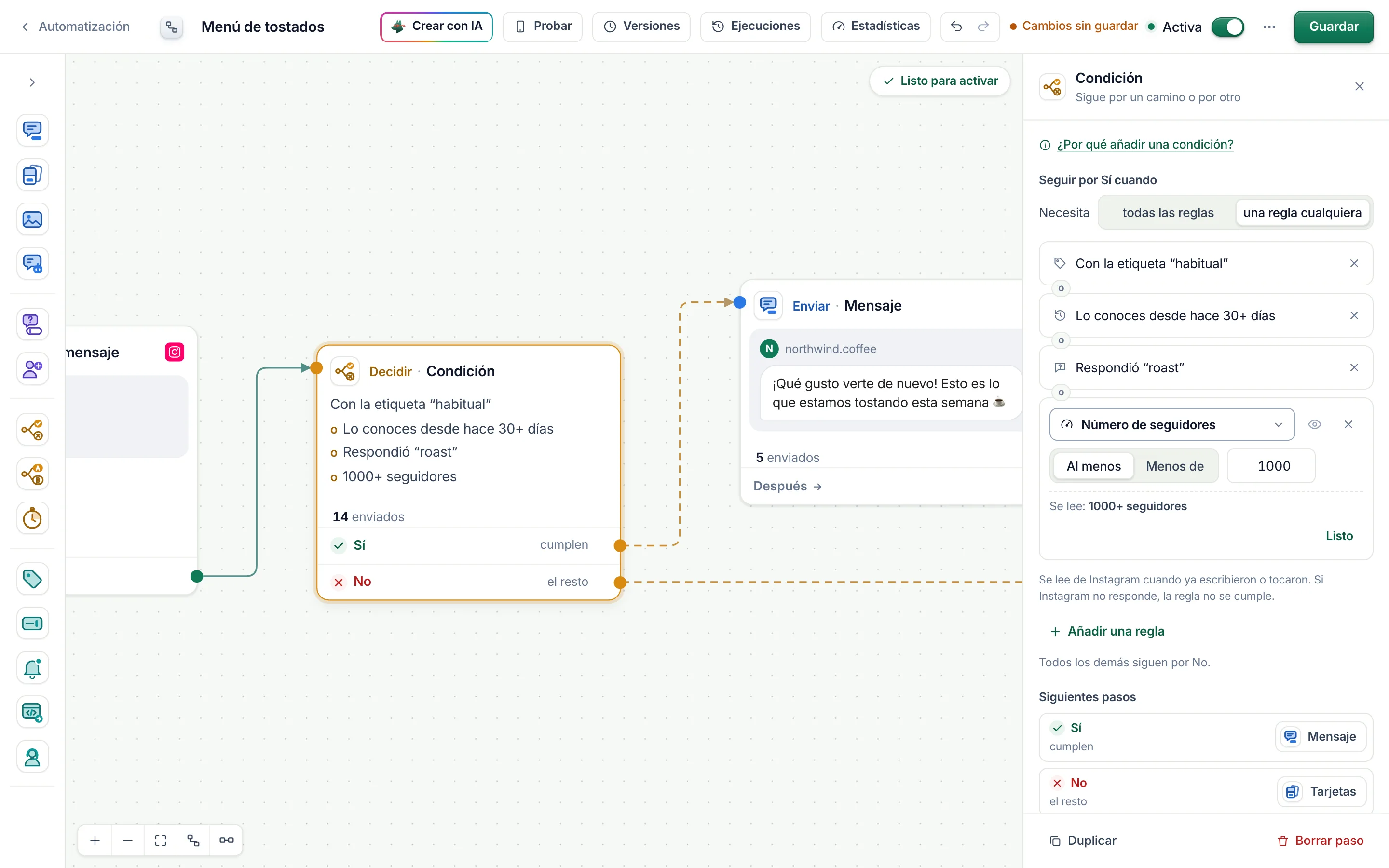Add a cards step from the sidebar
The width and height of the screenshot is (1389, 868).
(32, 175)
